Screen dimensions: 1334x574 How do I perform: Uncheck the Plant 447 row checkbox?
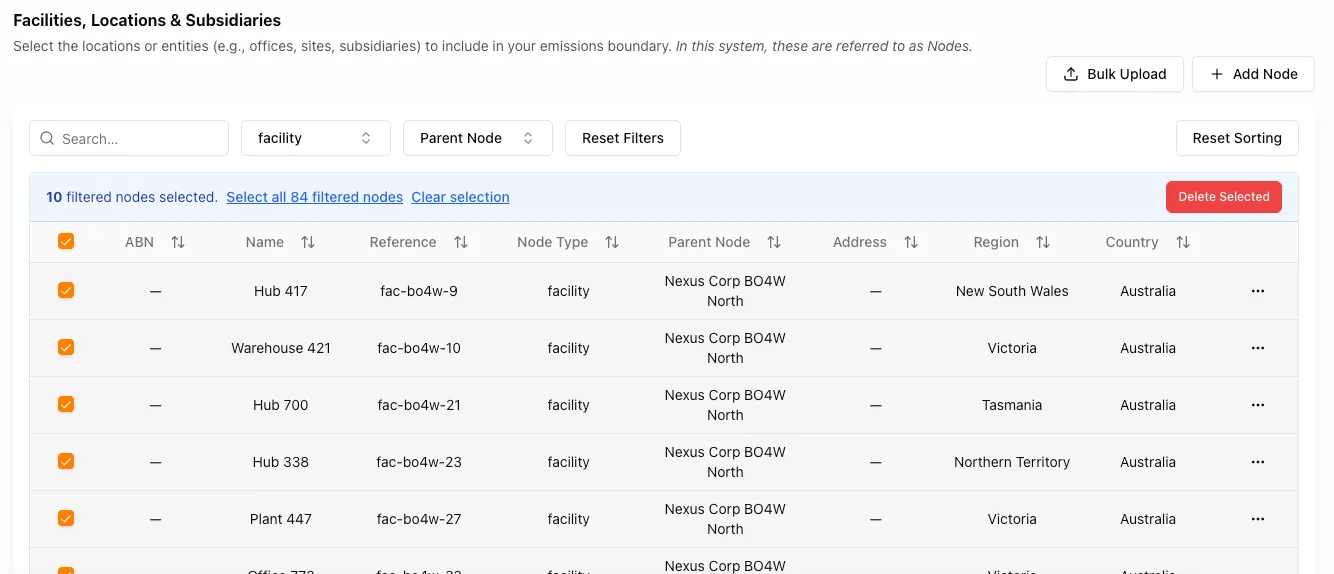(x=66, y=518)
